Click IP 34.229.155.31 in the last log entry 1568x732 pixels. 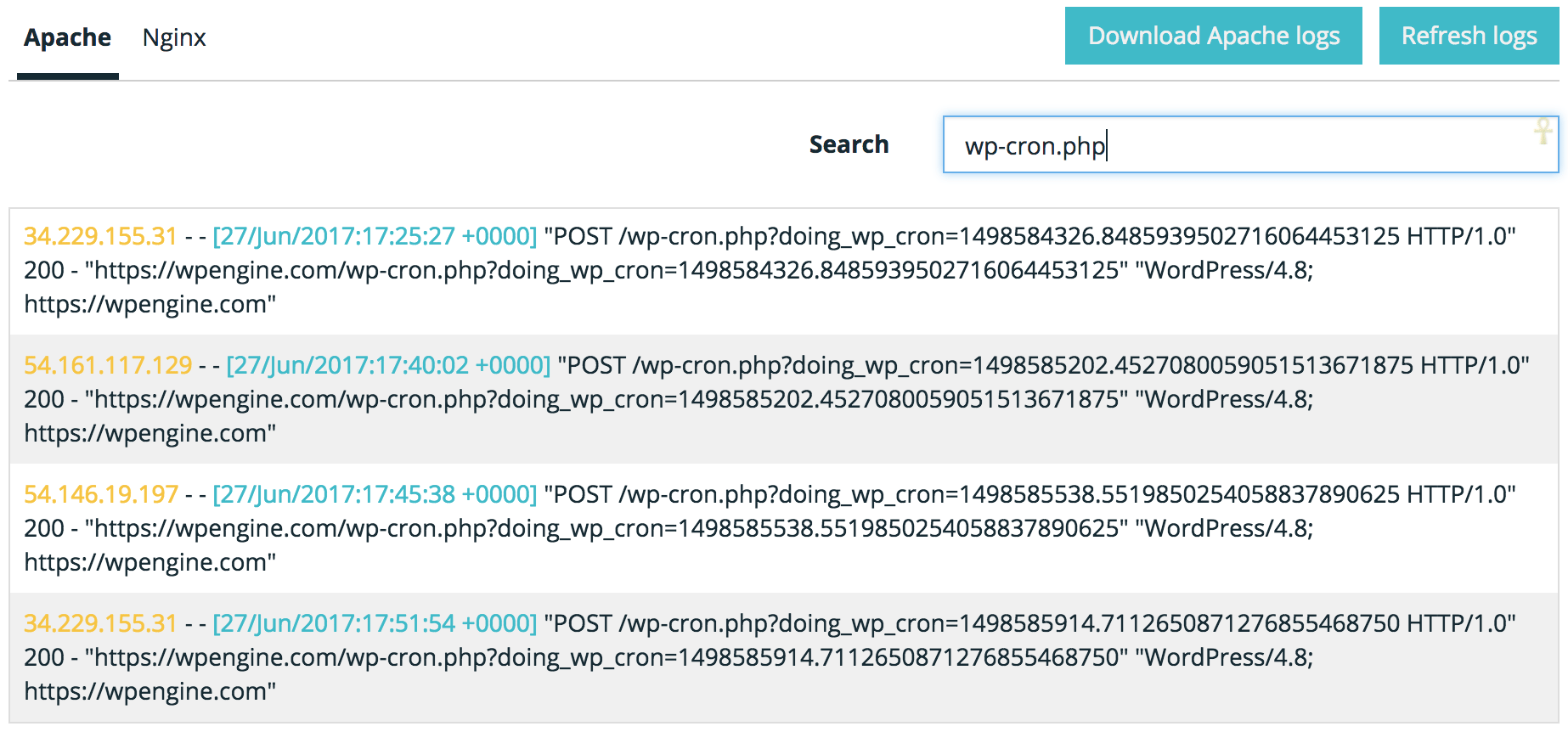tap(100, 623)
